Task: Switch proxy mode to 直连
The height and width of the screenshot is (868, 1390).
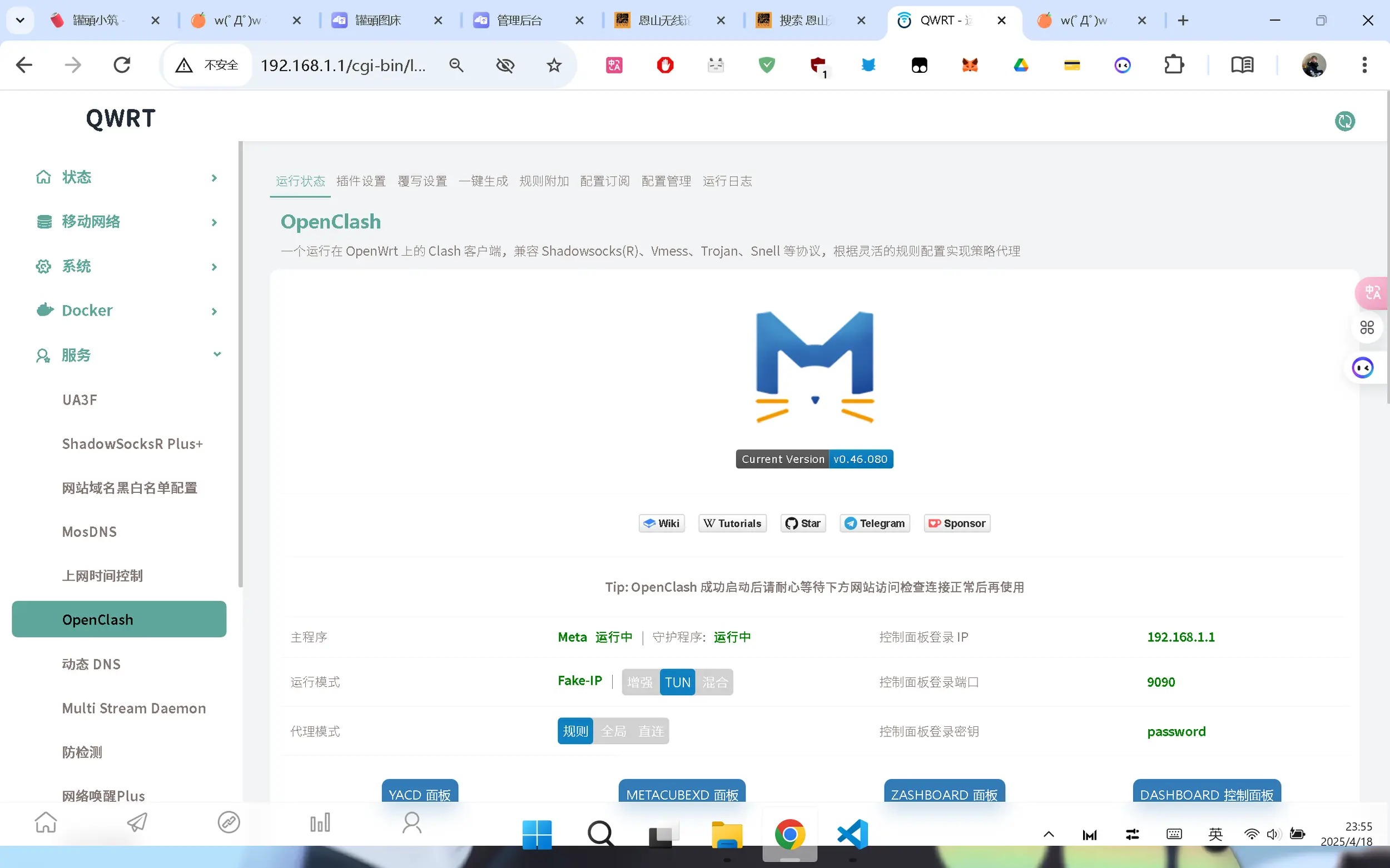Action: (x=651, y=731)
